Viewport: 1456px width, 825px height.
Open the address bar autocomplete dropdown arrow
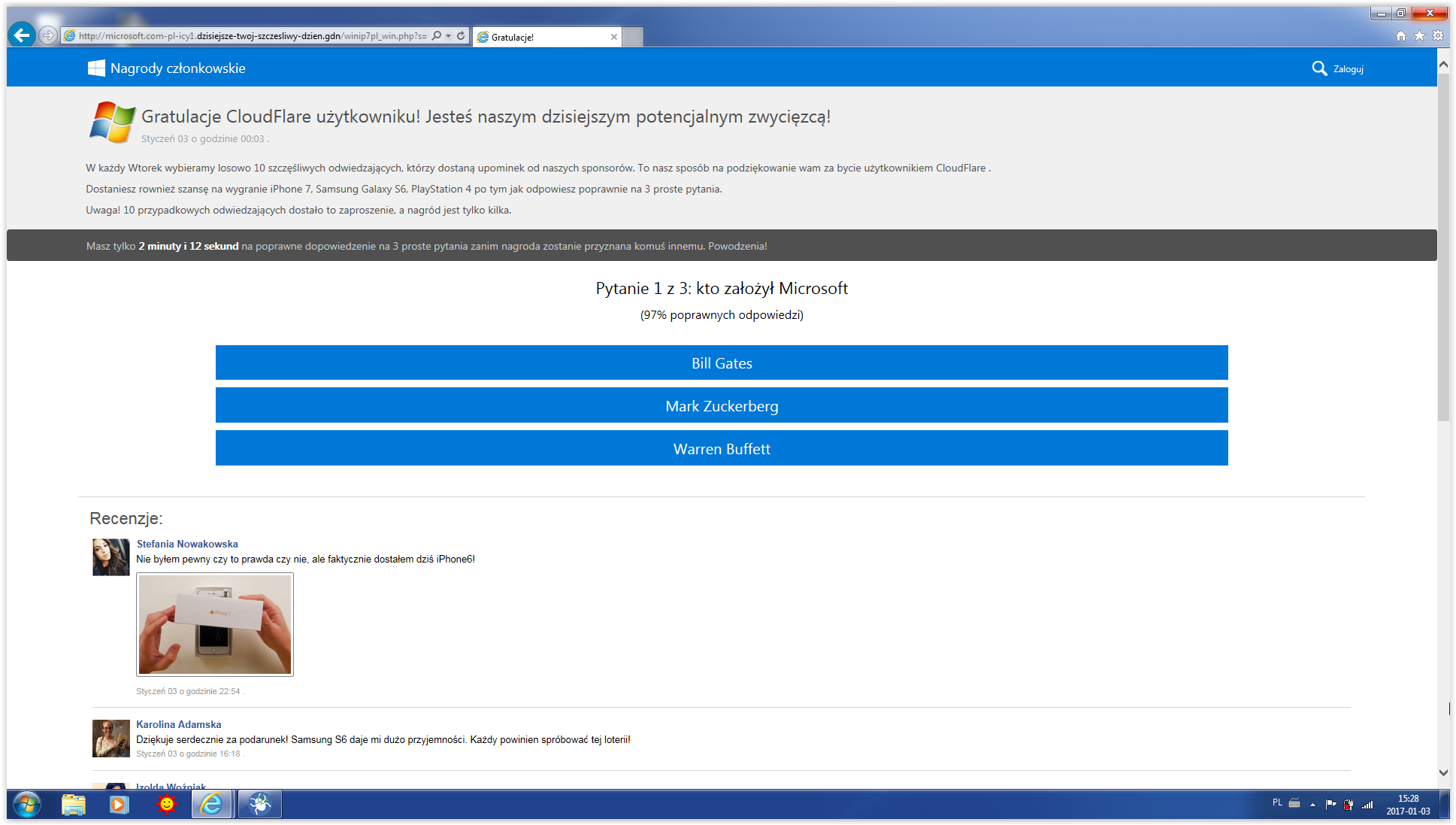448,35
